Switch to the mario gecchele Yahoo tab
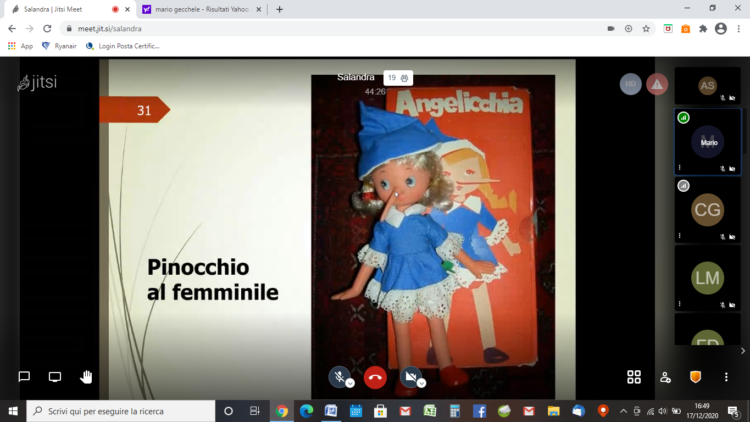The image size is (750, 422). click(x=201, y=9)
